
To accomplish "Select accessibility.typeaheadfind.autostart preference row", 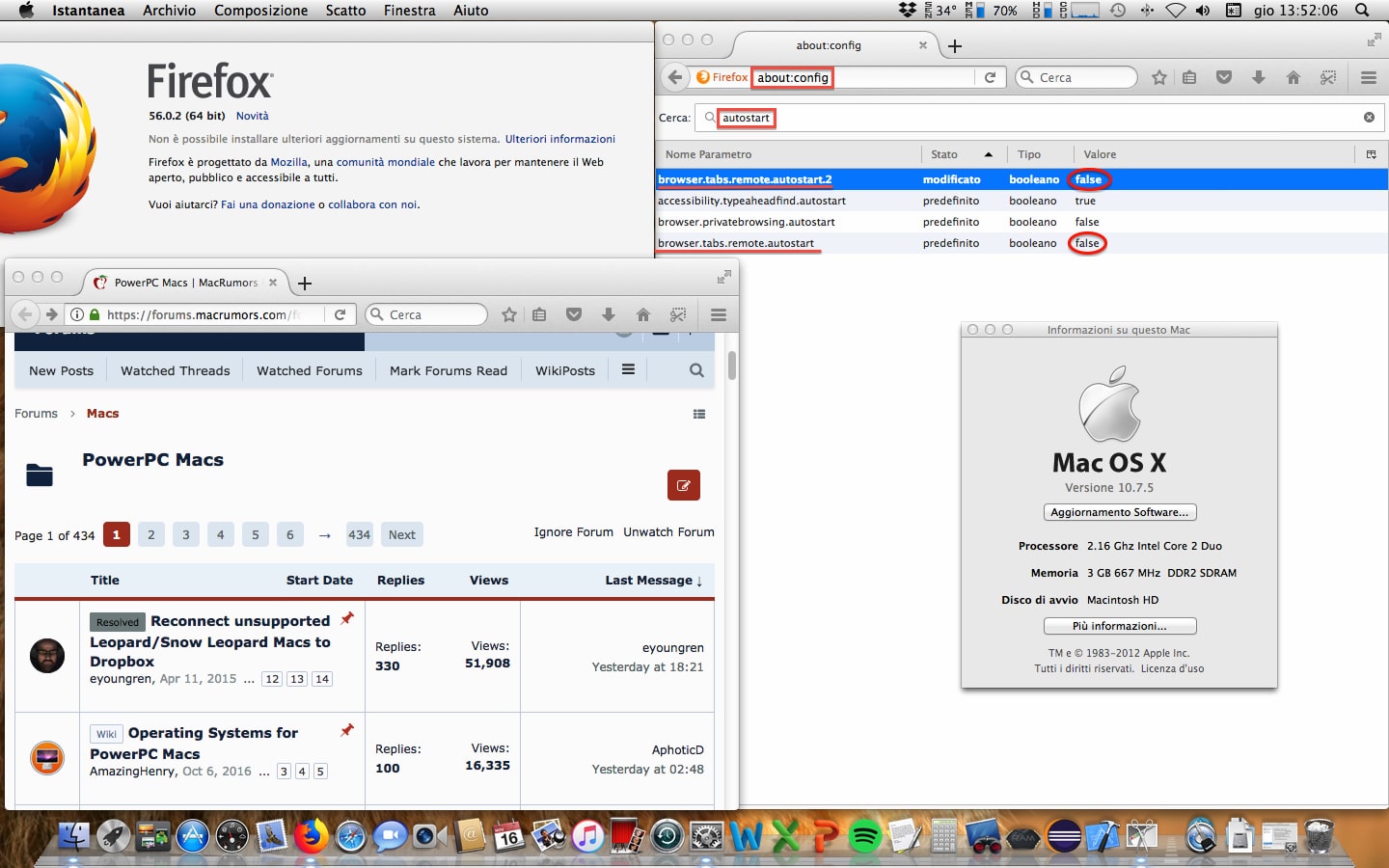I will 1021,201.
